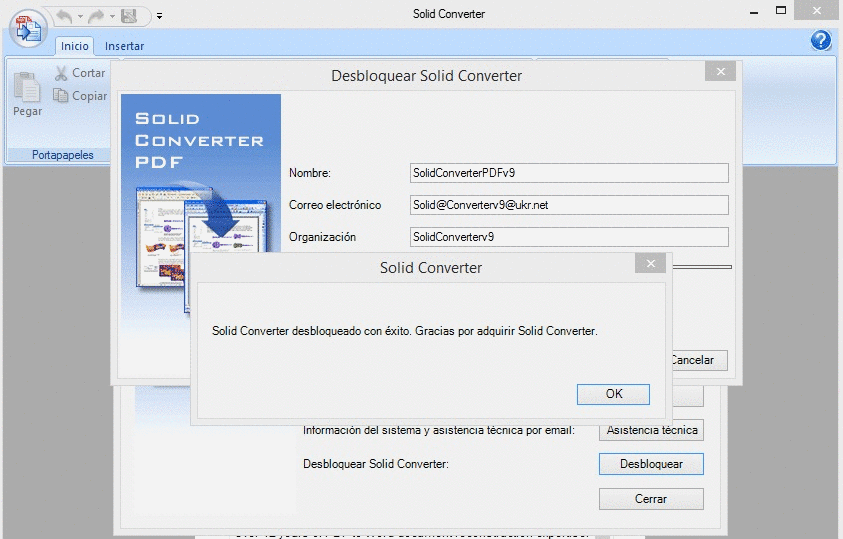Click the Desbloquear button
The height and width of the screenshot is (539, 843).
click(x=651, y=464)
